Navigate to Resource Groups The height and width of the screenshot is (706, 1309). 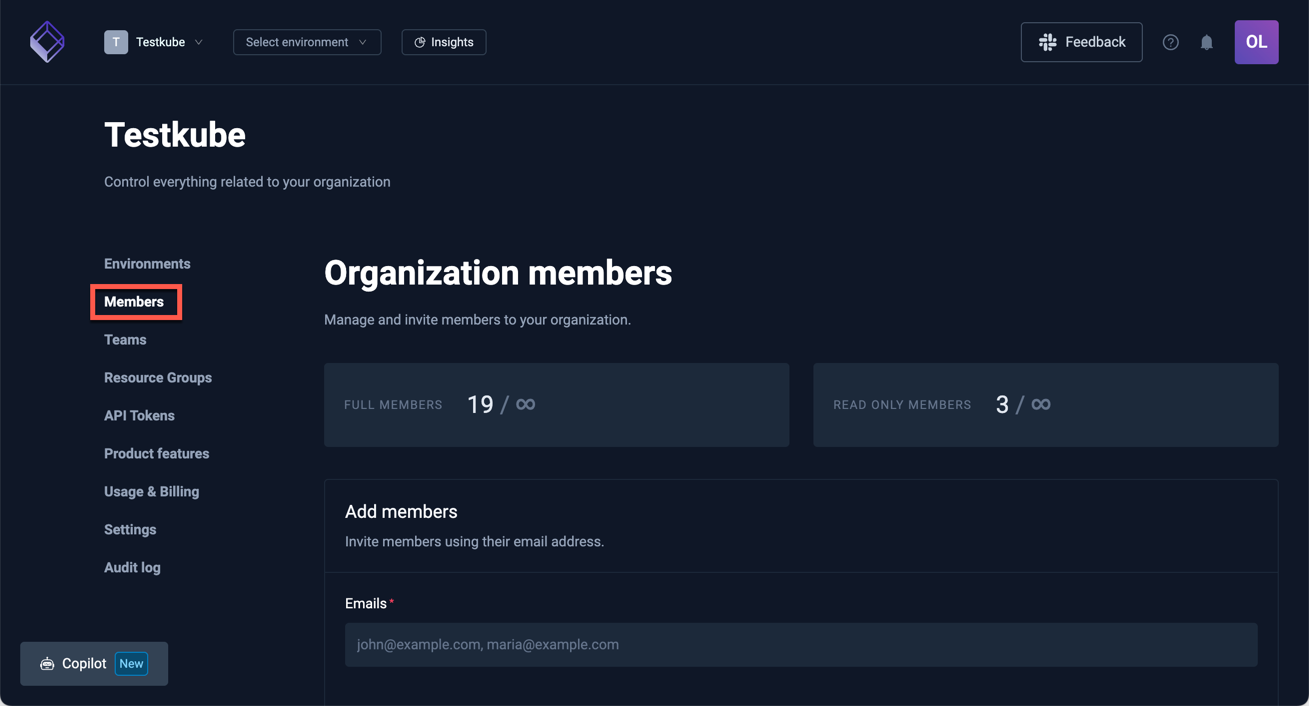coord(157,377)
